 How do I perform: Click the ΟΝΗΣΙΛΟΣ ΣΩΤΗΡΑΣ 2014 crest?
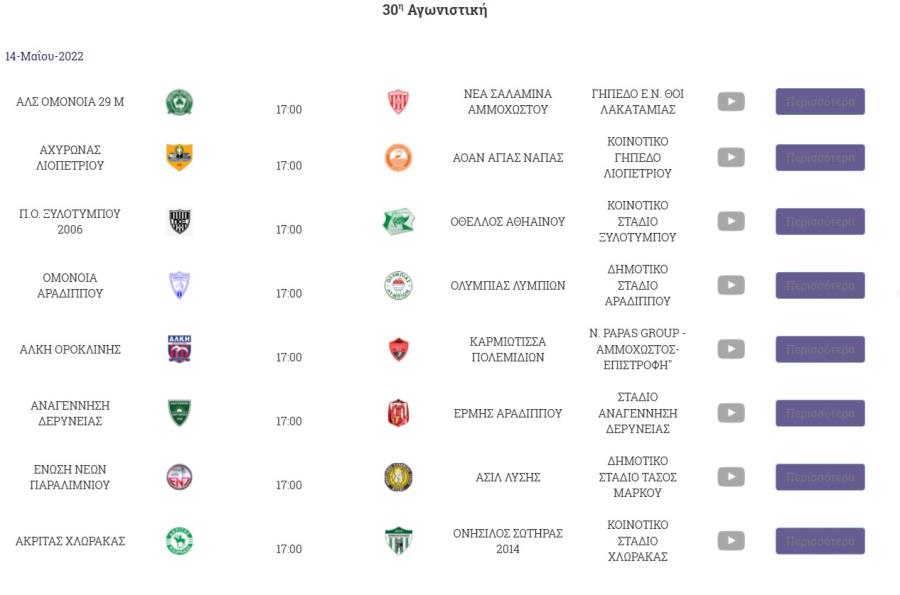point(398,541)
